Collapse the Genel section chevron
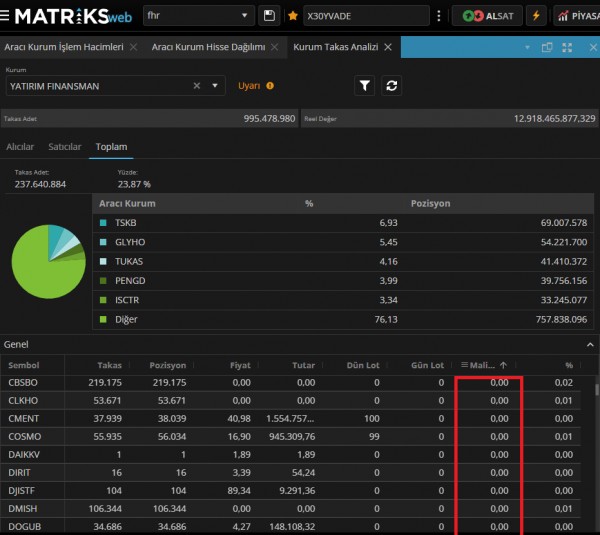The width and height of the screenshot is (600, 535). click(590, 345)
